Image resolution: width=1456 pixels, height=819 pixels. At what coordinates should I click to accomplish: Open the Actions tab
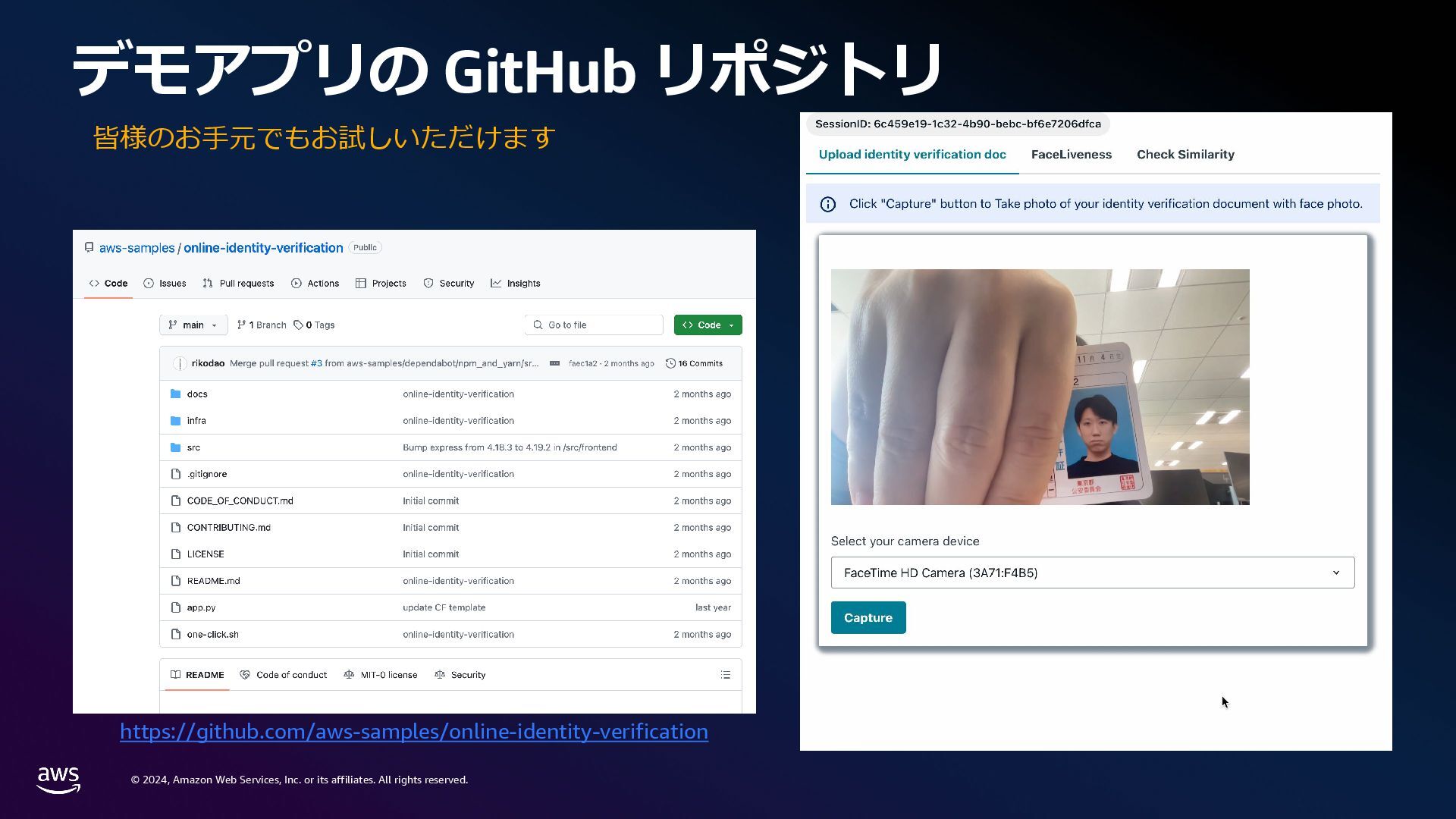pos(315,284)
